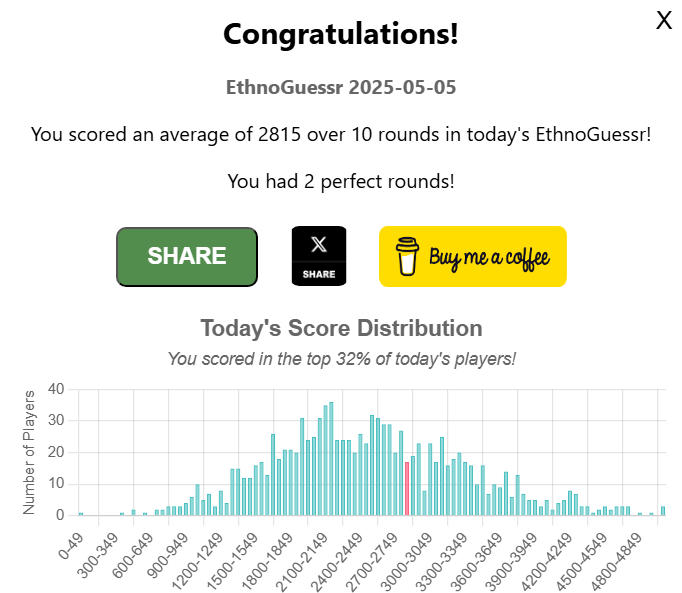This screenshot has width=682, height=593.
Task: Click the red highlighted score bar
Action: click(x=407, y=489)
